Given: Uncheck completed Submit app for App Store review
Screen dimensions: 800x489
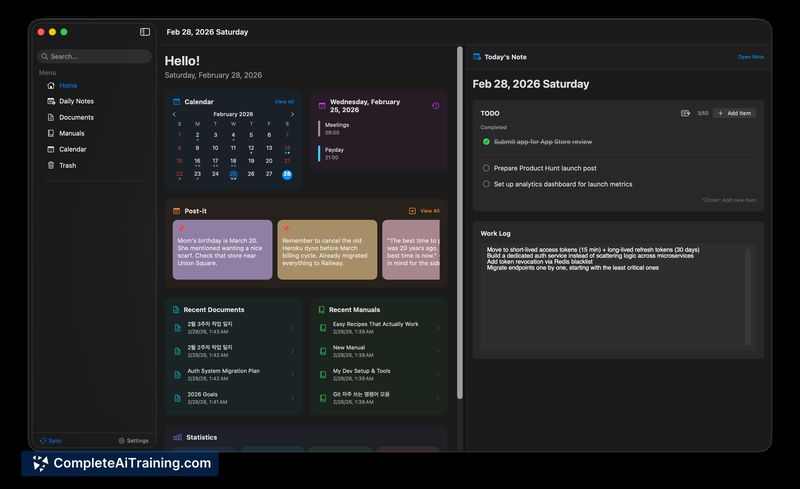Looking at the screenshot, I should coord(486,142).
